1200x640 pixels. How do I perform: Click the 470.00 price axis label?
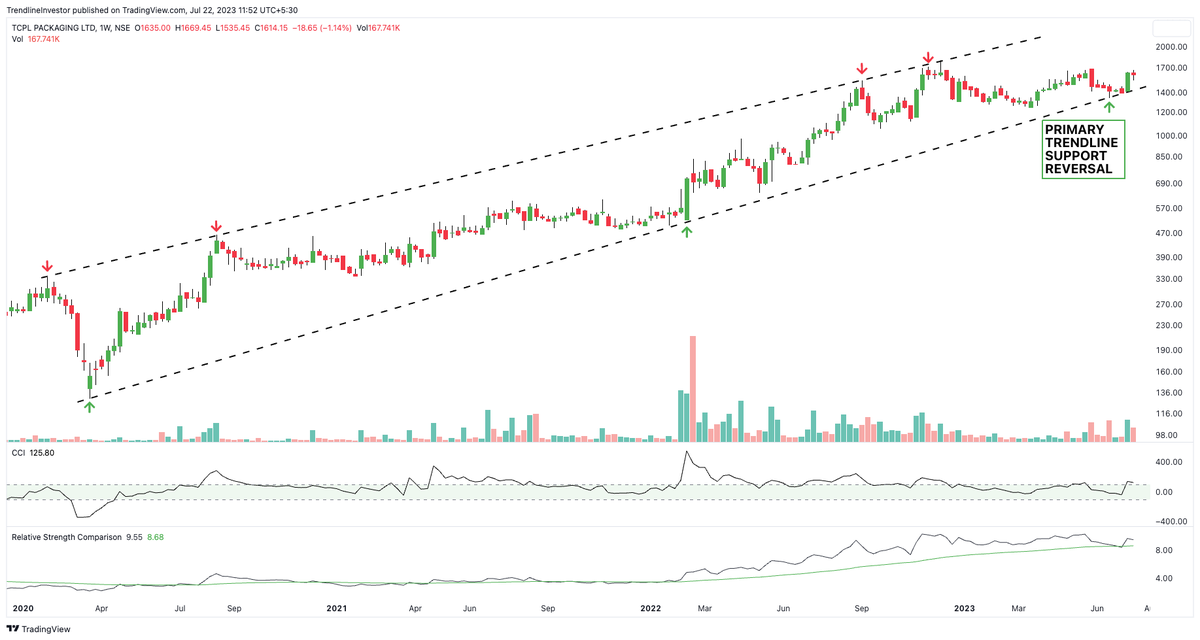1170,233
